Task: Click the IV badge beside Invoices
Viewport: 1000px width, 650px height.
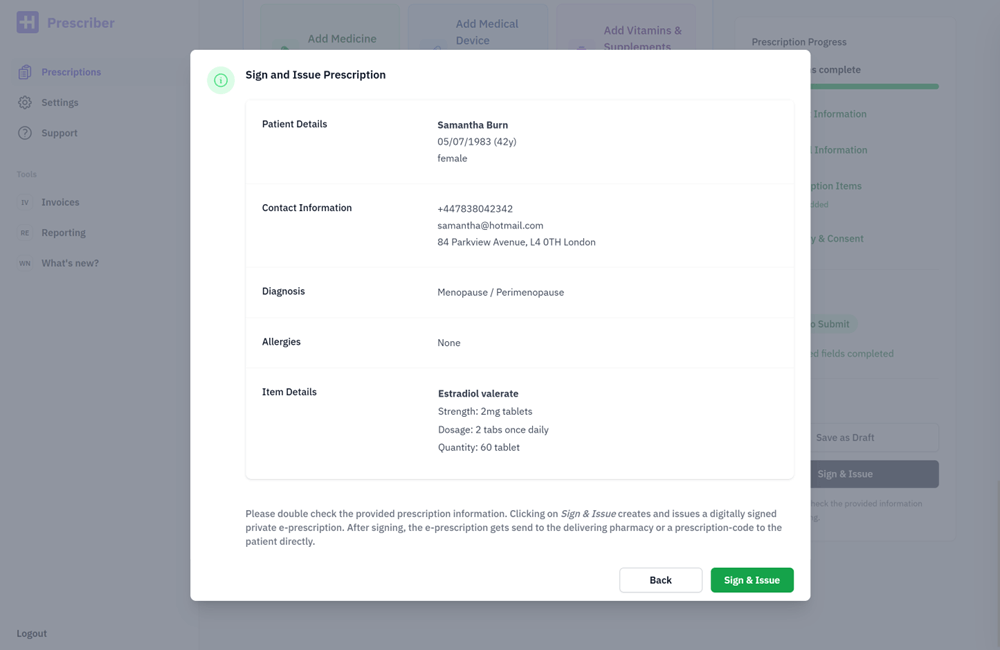Action: pyautogui.click(x=25, y=202)
